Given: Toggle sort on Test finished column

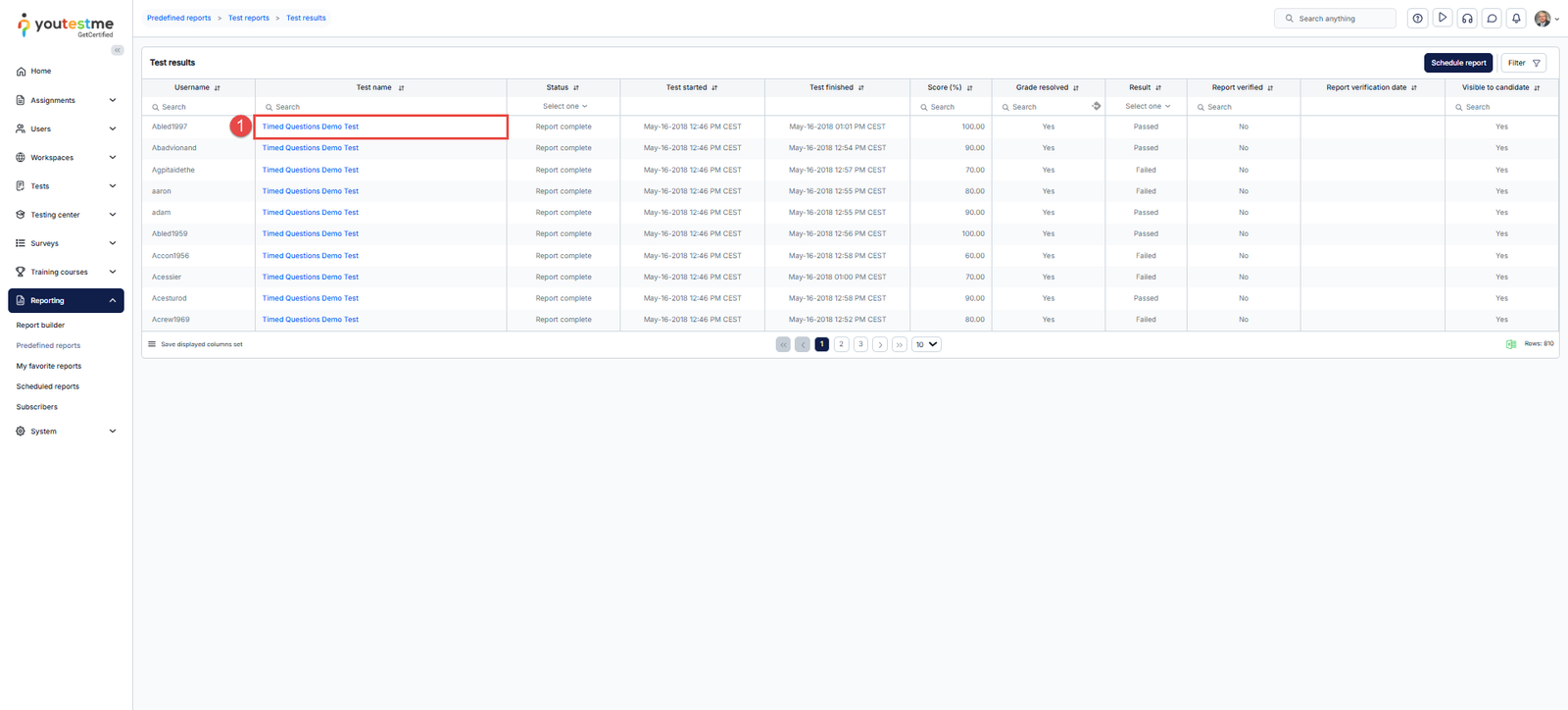Looking at the screenshot, I should (860, 88).
